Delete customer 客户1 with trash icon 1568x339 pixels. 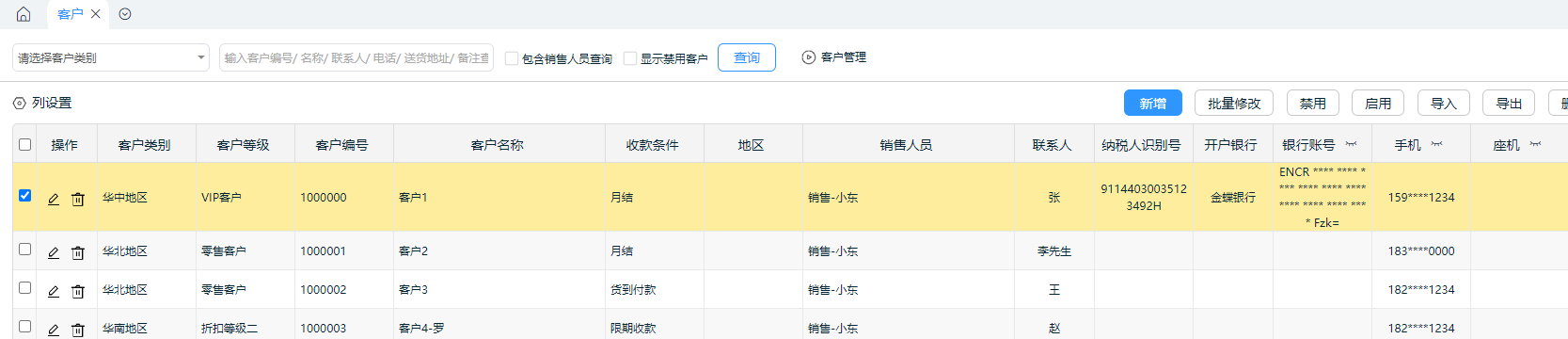(78, 199)
